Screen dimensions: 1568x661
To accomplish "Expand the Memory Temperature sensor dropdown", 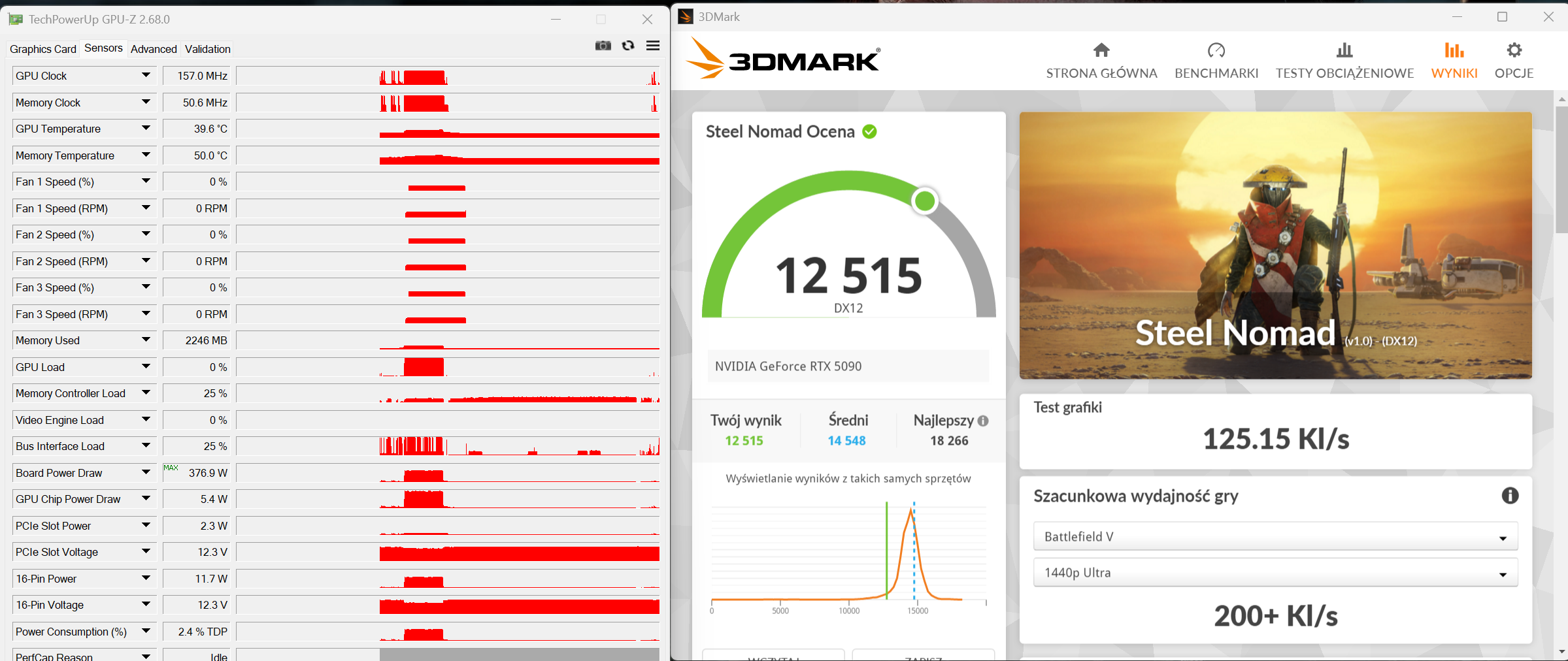I will click(x=146, y=155).
